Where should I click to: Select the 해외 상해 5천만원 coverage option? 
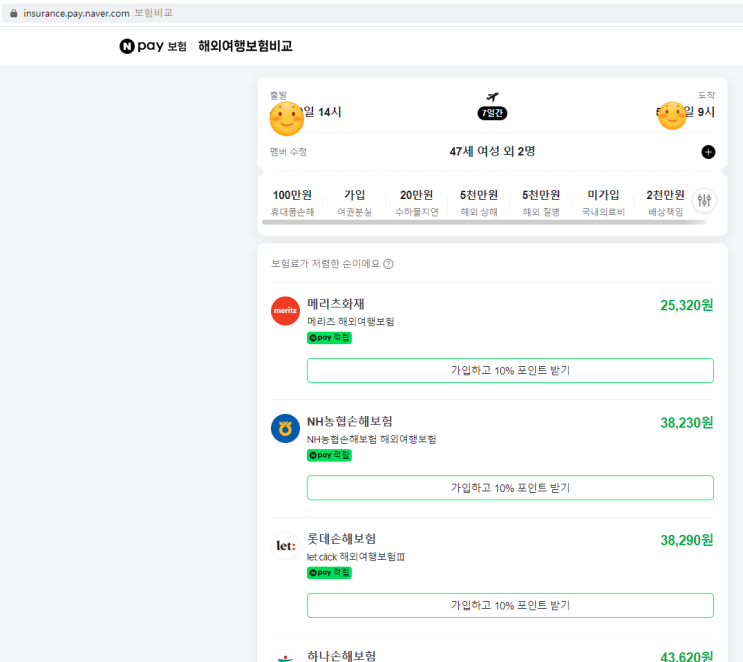pos(478,202)
